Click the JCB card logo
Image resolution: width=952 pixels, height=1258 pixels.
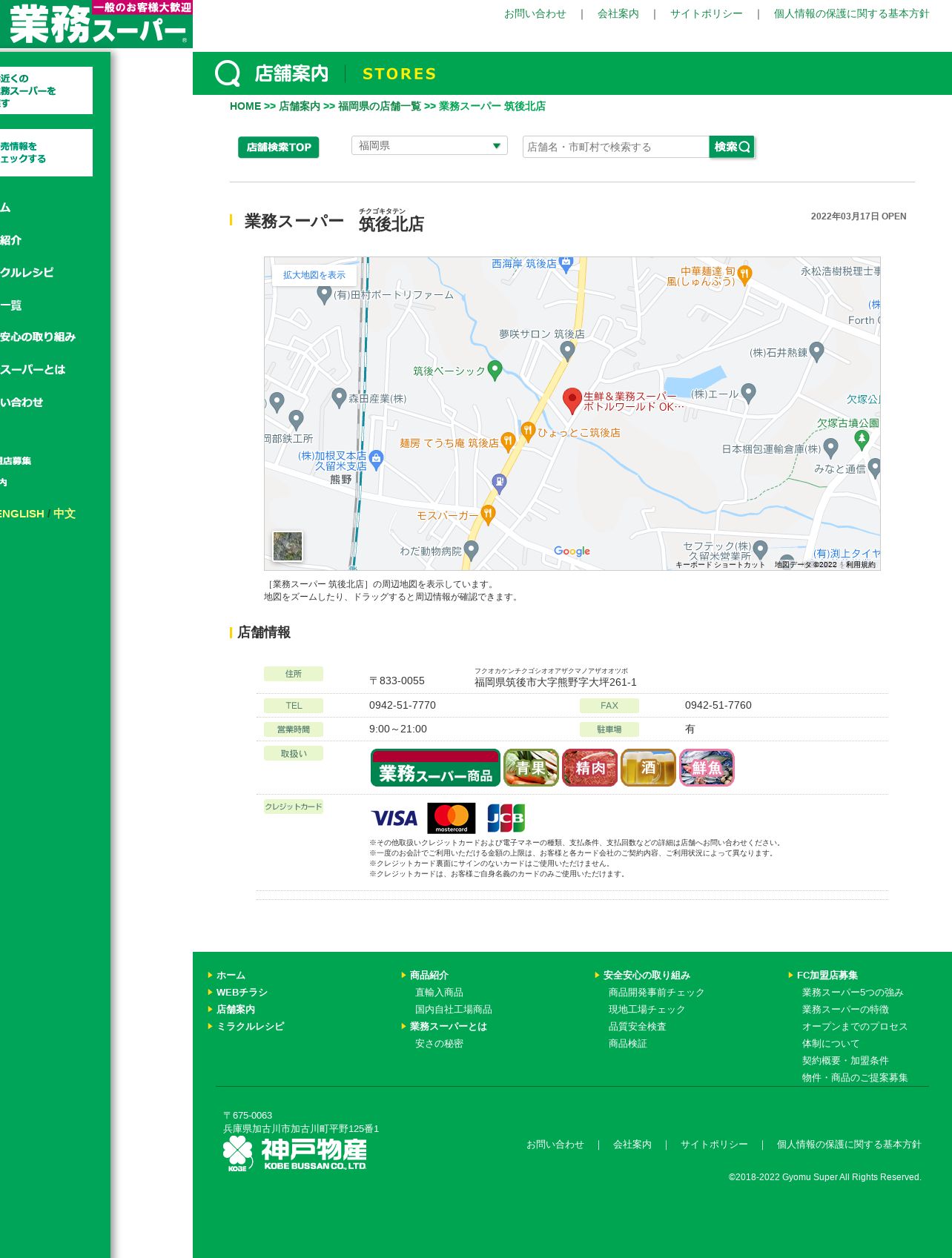click(506, 818)
